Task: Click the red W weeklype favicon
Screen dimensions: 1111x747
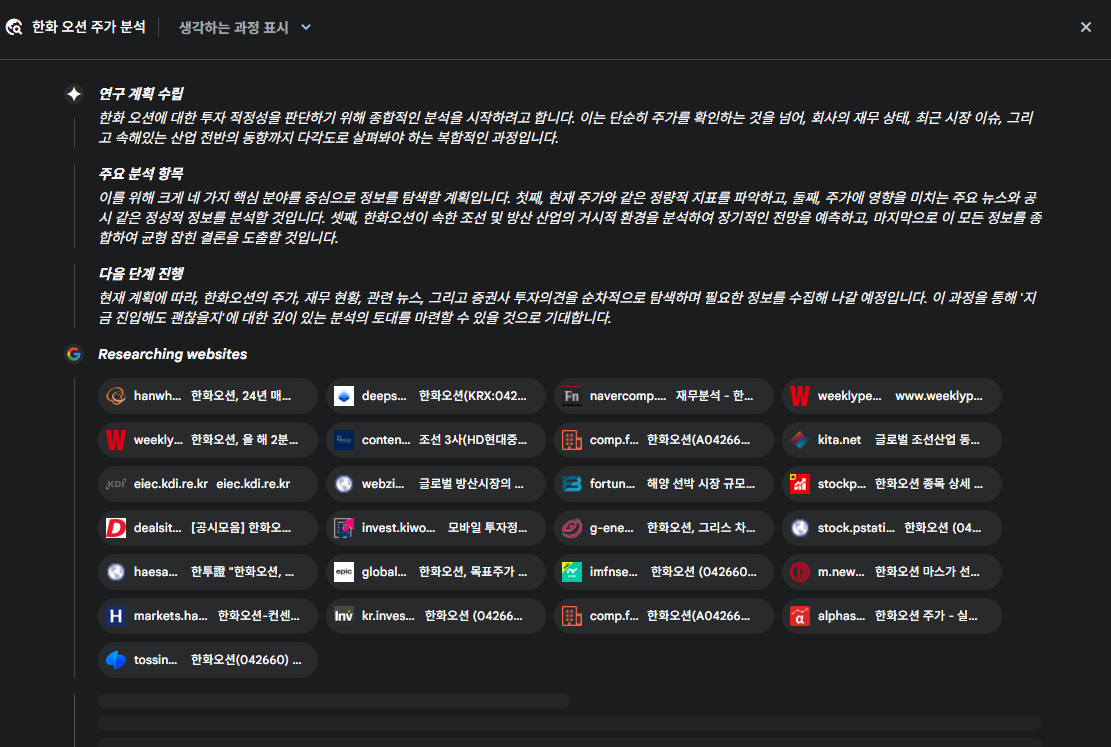Action: click(x=800, y=395)
